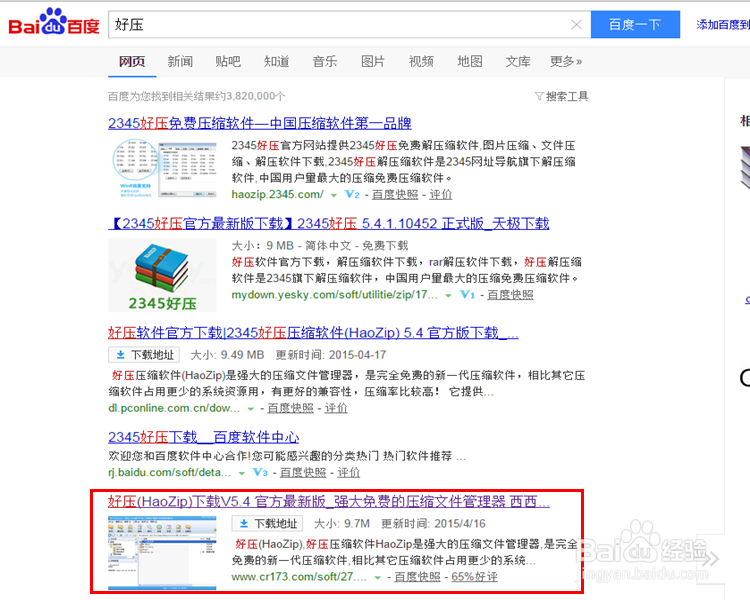Viewport: 750px width, 600px height.
Task: Click the V2 verification icon by haozip.2345.com
Action: click(x=352, y=194)
